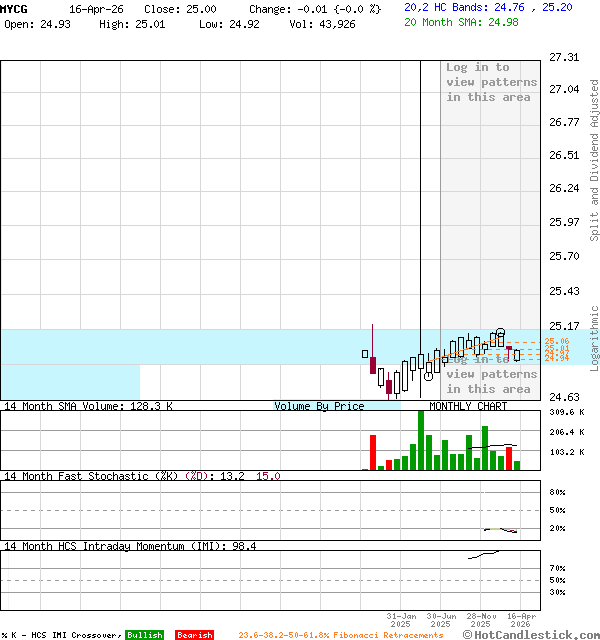The height and width of the screenshot is (640, 600).
Task: Click the small hollow candle left of the red candle
Action: (x=365, y=353)
